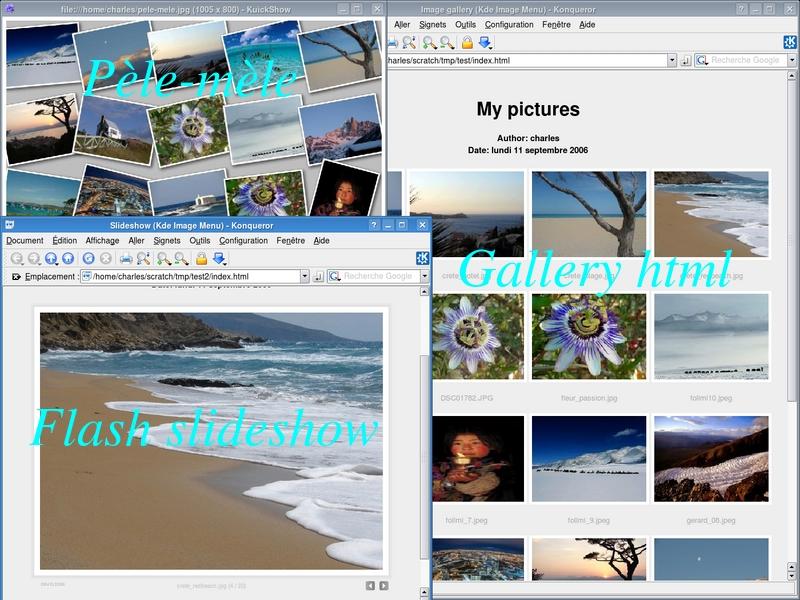
Task: Choose search engine via Google icon in Slideshow
Action: (x=335, y=277)
